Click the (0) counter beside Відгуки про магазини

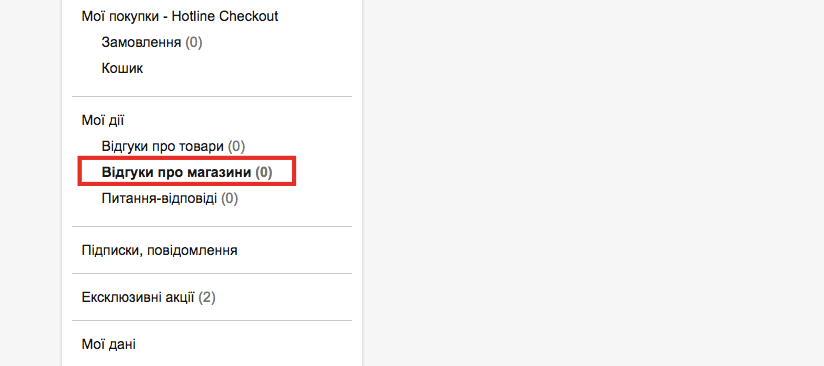pos(264,172)
